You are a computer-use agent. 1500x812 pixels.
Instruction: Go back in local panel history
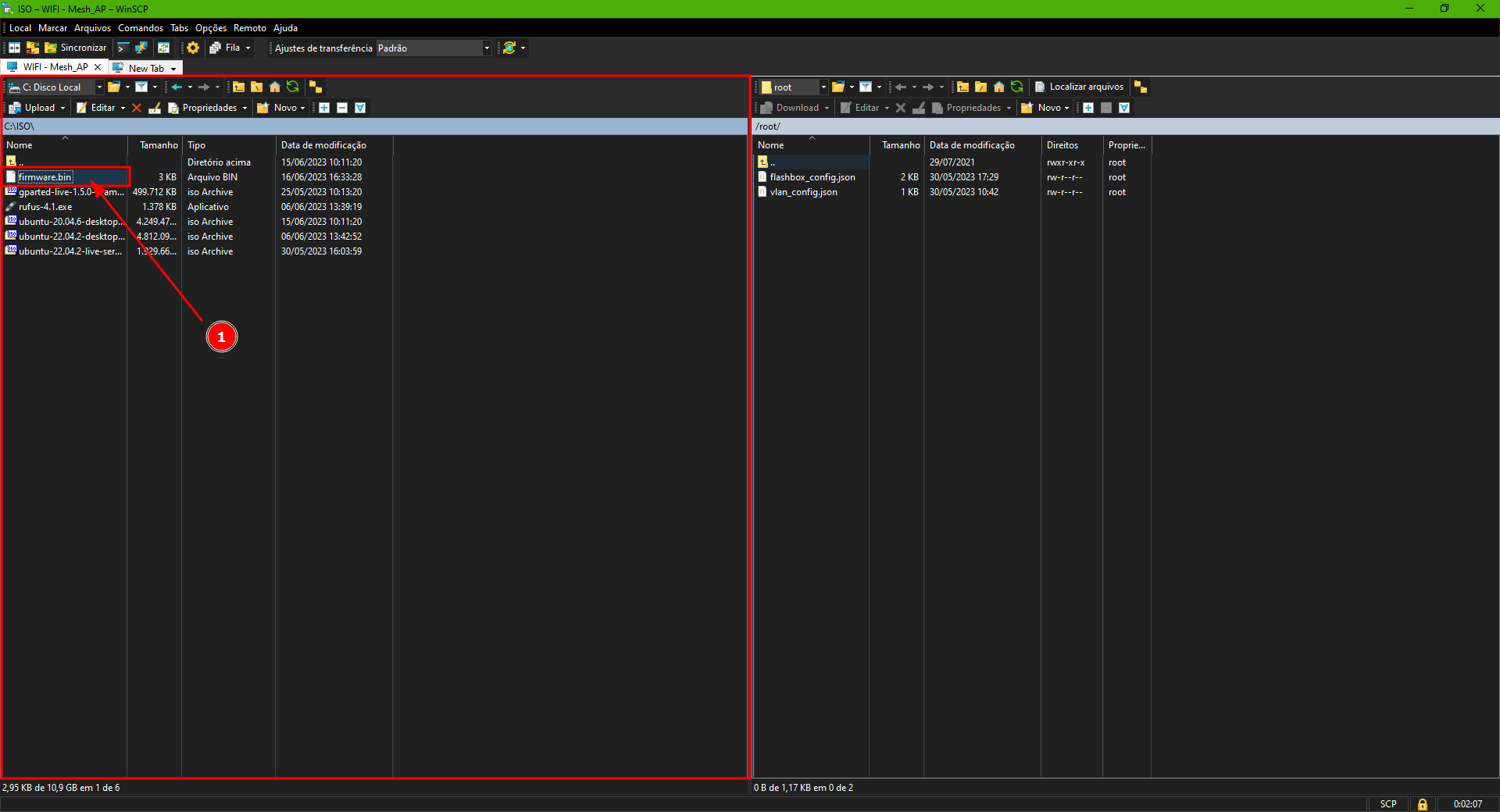(x=177, y=87)
